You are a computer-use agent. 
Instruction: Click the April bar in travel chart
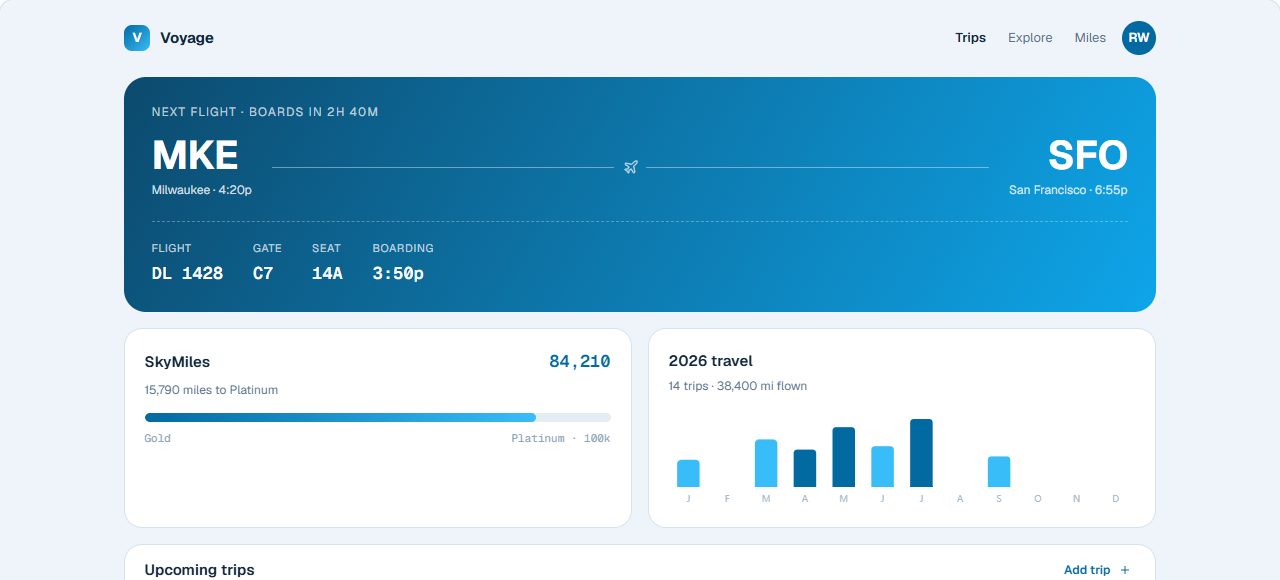click(805, 468)
